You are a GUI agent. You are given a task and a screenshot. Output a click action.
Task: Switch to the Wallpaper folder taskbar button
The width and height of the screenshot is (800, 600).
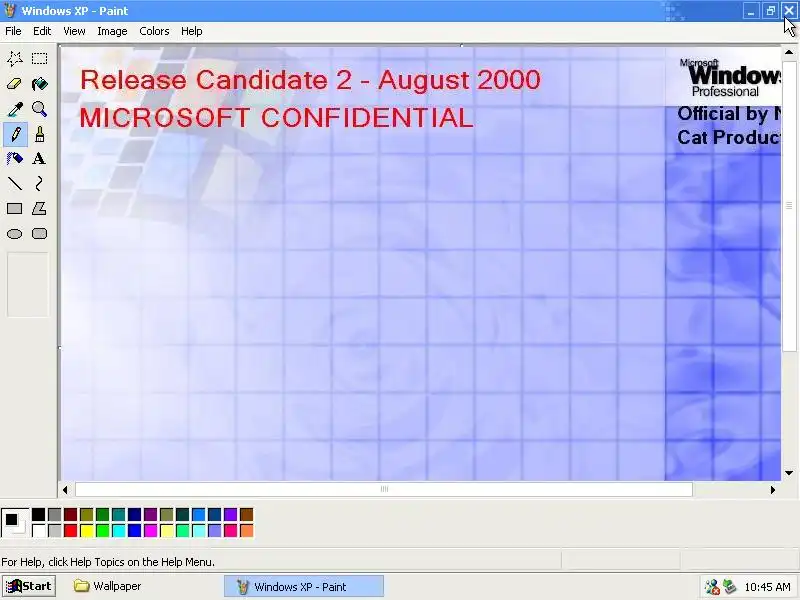(108, 586)
